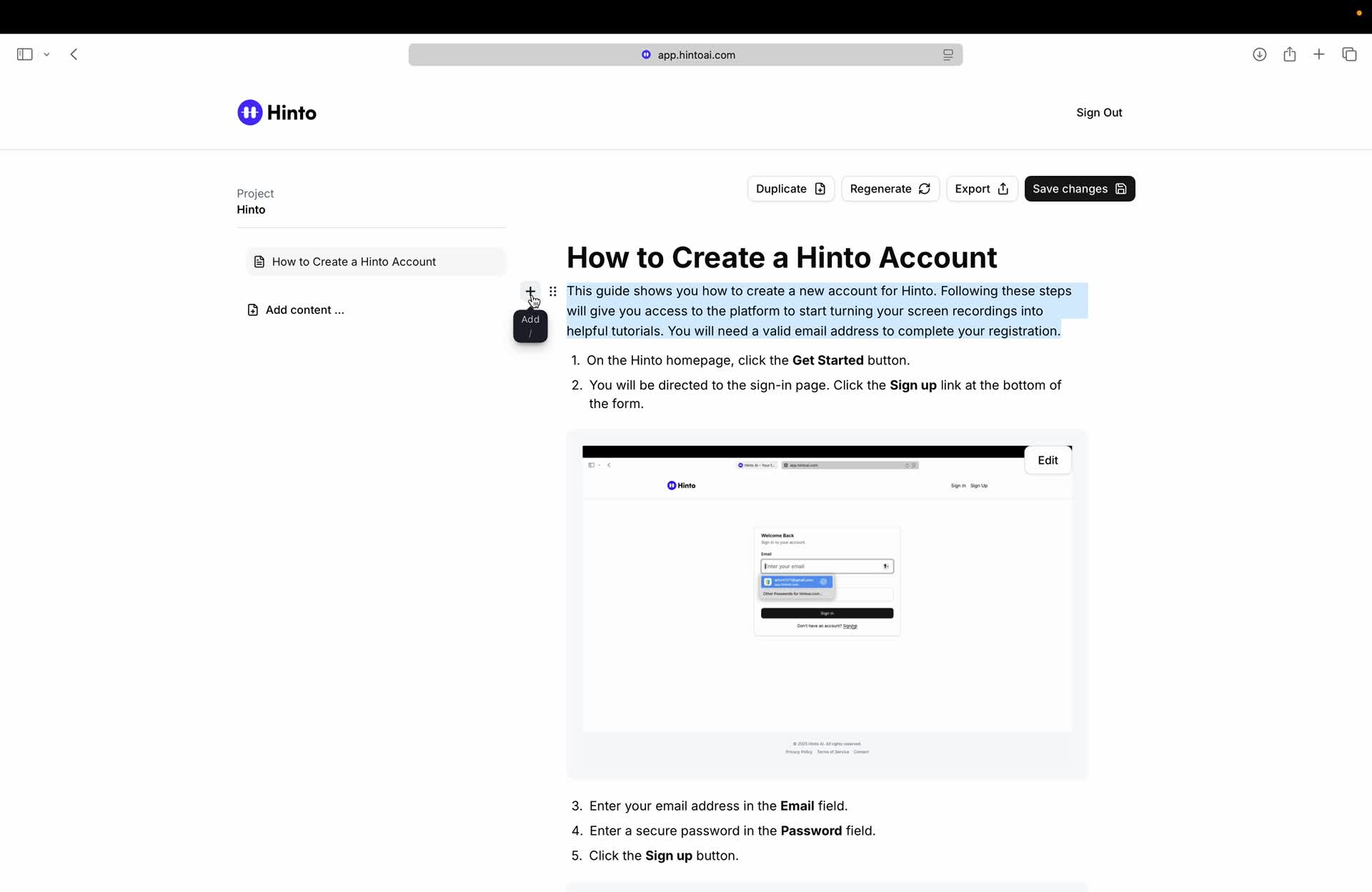Open the Export options button
This screenshot has height=892, width=1372.
981,189
